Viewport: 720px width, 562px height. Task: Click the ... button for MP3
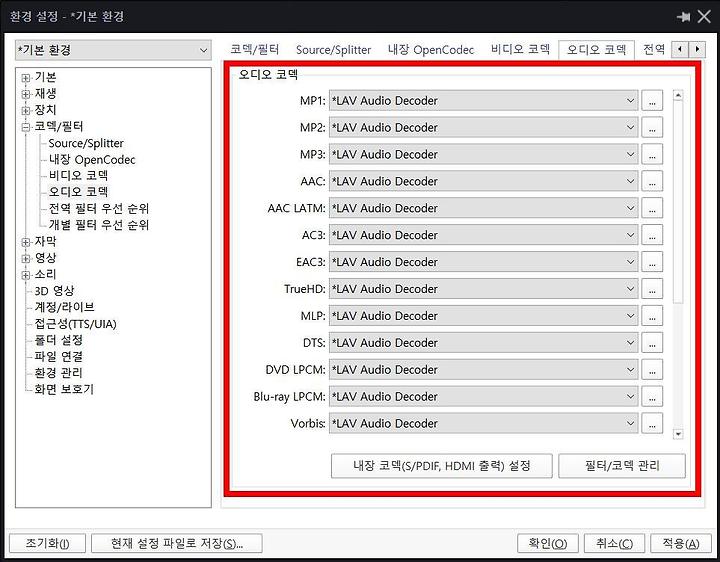[652, 154]
